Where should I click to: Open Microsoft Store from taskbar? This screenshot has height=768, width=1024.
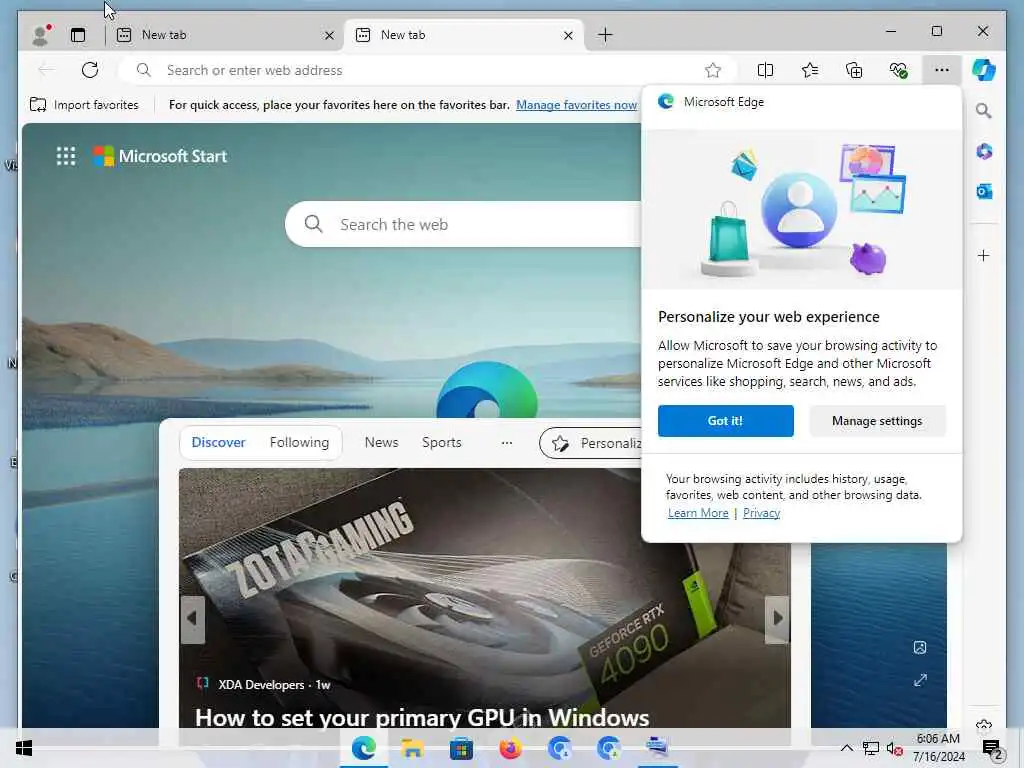[461, 748]
